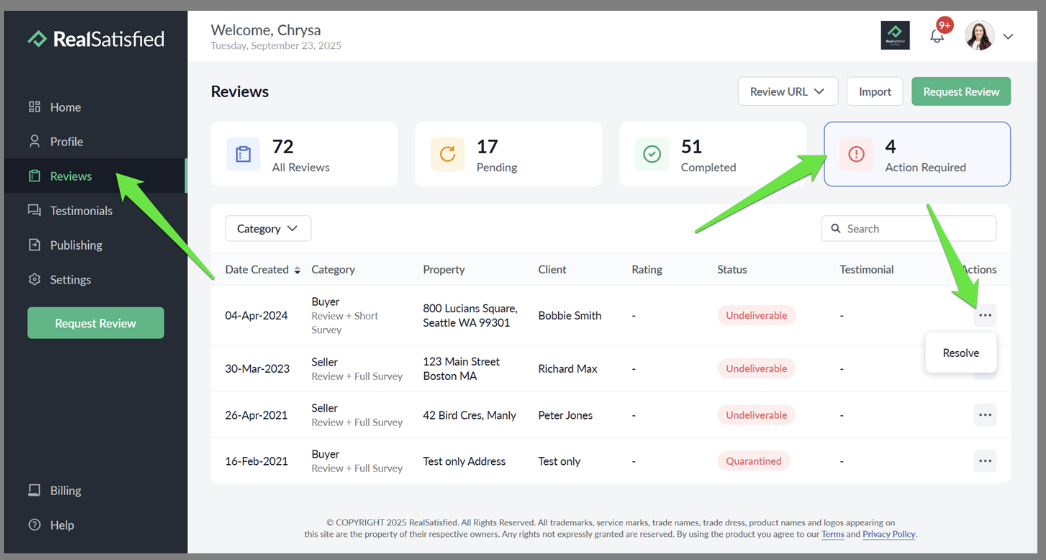1046x560 pixels.
Task: Click the 42 Bird Cres, Manly property
Action: [470, 415]
